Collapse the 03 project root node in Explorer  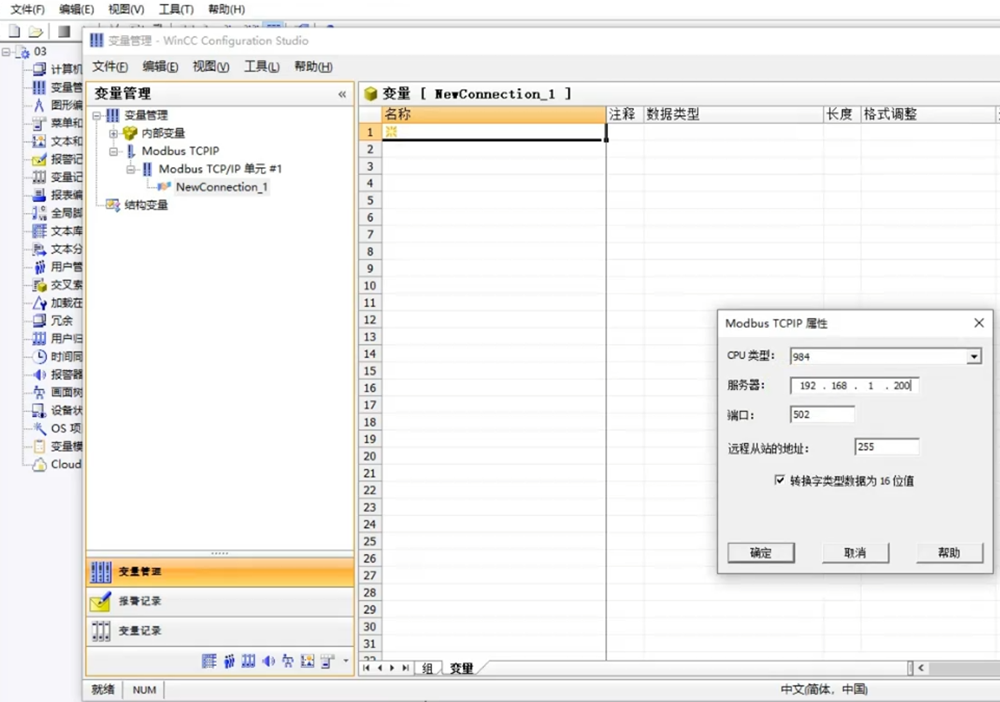6,52
